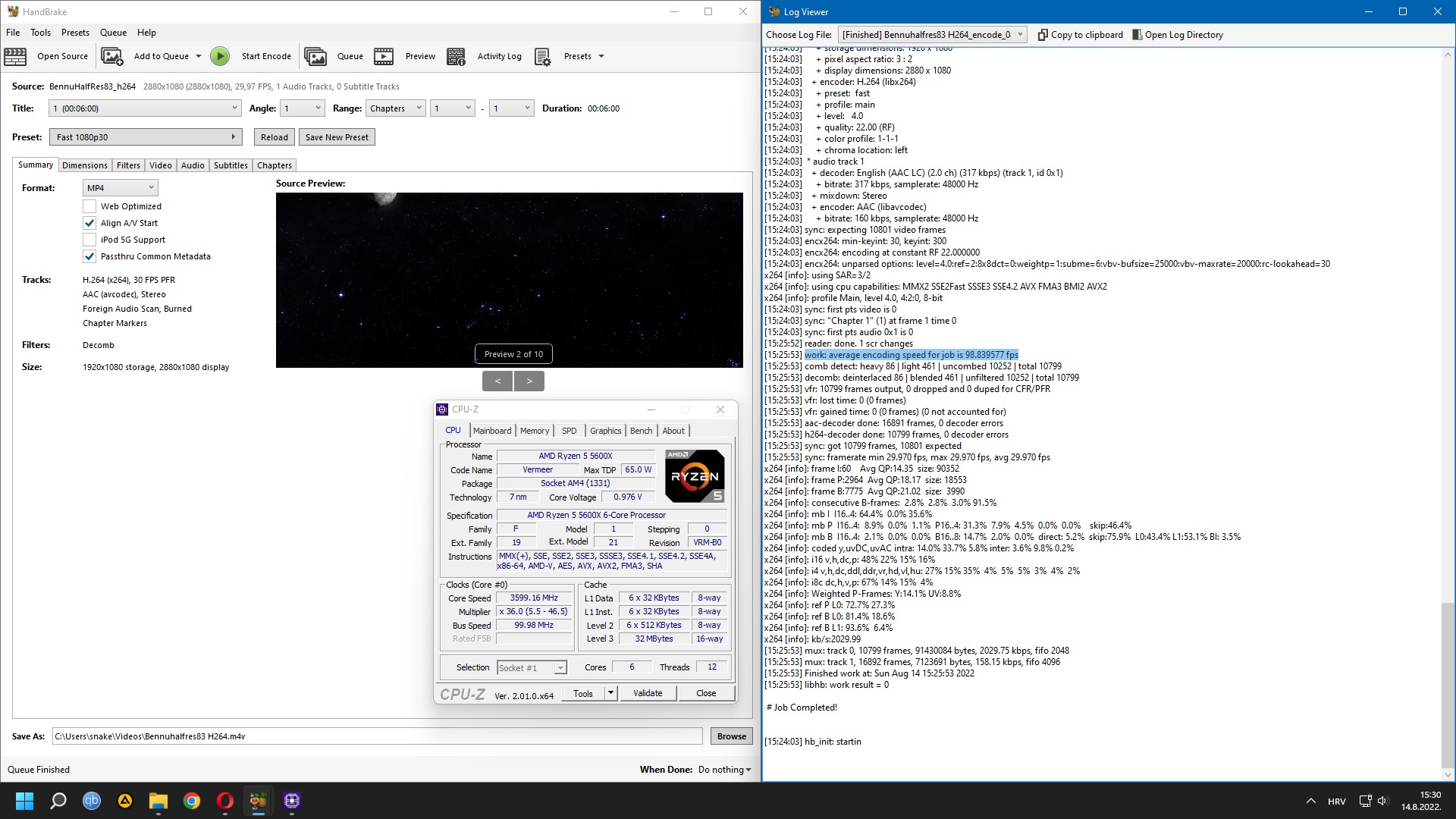Click the Presets toolbar icon
This screenshot has height=819, width=1456.
542,56
